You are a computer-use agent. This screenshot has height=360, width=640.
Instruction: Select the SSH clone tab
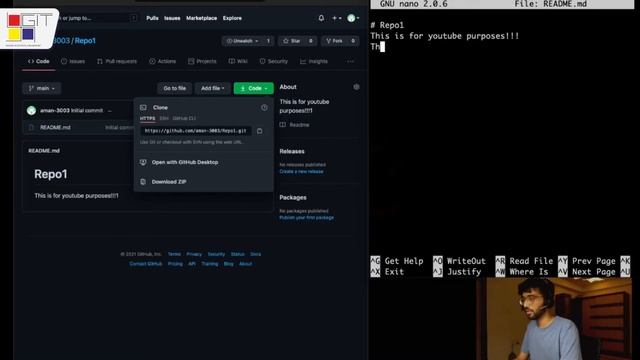pyautogui.click(x=164, y=118)
